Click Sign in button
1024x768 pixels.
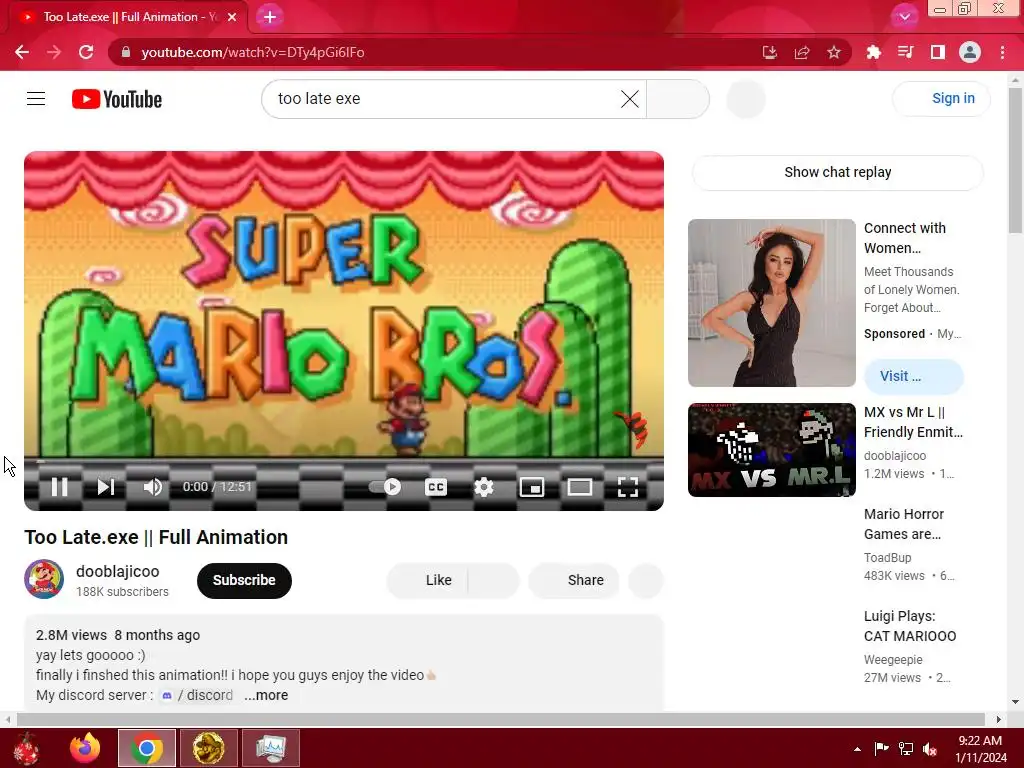pos(941,99)
